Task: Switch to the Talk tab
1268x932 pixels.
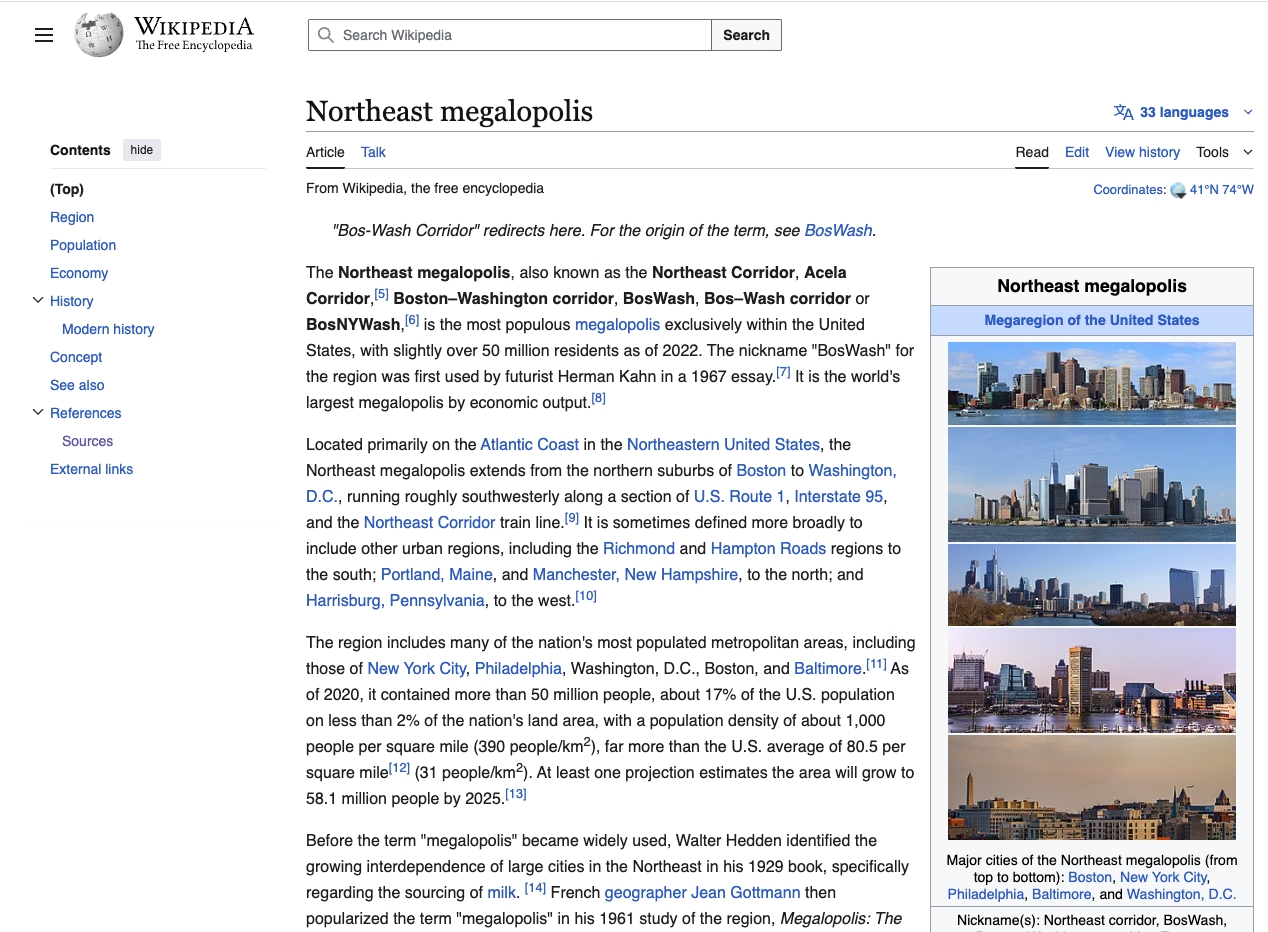Action: coord(373,152)
